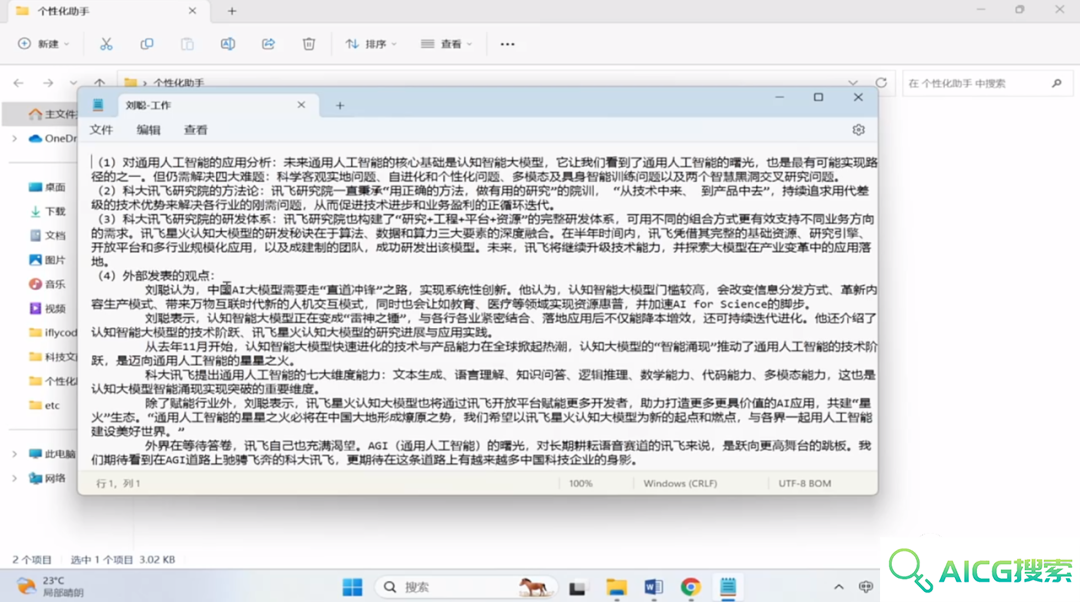Show hidden system tray icons
Viewport: 1080px width, 602px height.
(838, 587)
